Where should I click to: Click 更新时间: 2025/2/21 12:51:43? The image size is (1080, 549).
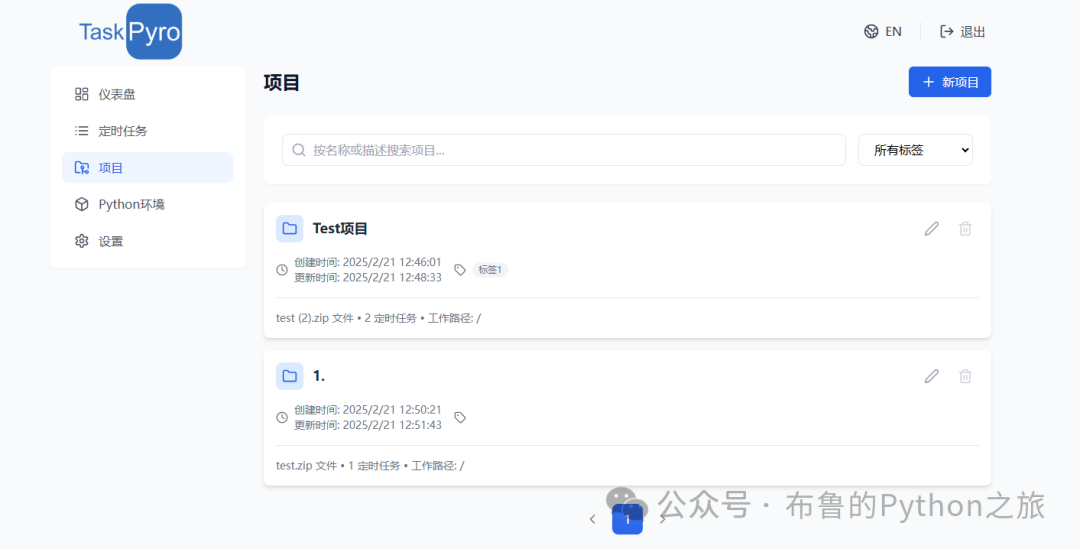(368, 425)
